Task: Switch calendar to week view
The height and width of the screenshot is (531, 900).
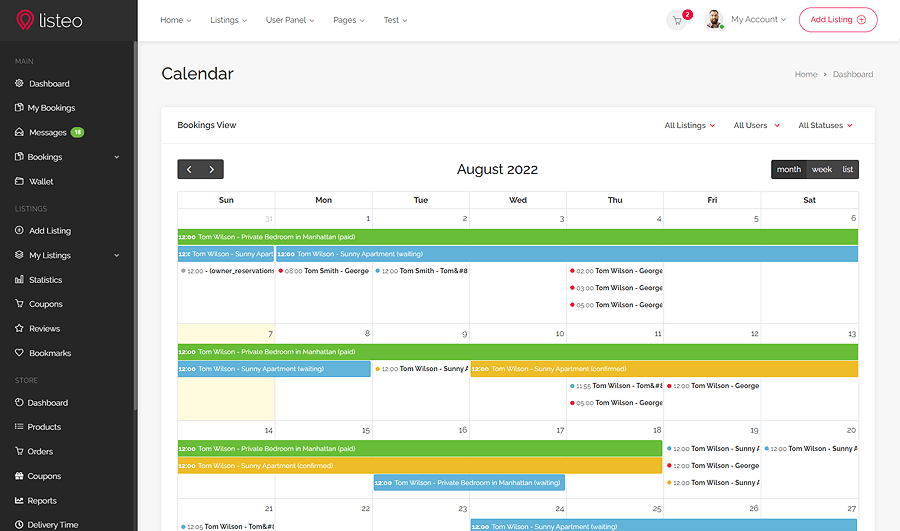Action: coord(821,170)
